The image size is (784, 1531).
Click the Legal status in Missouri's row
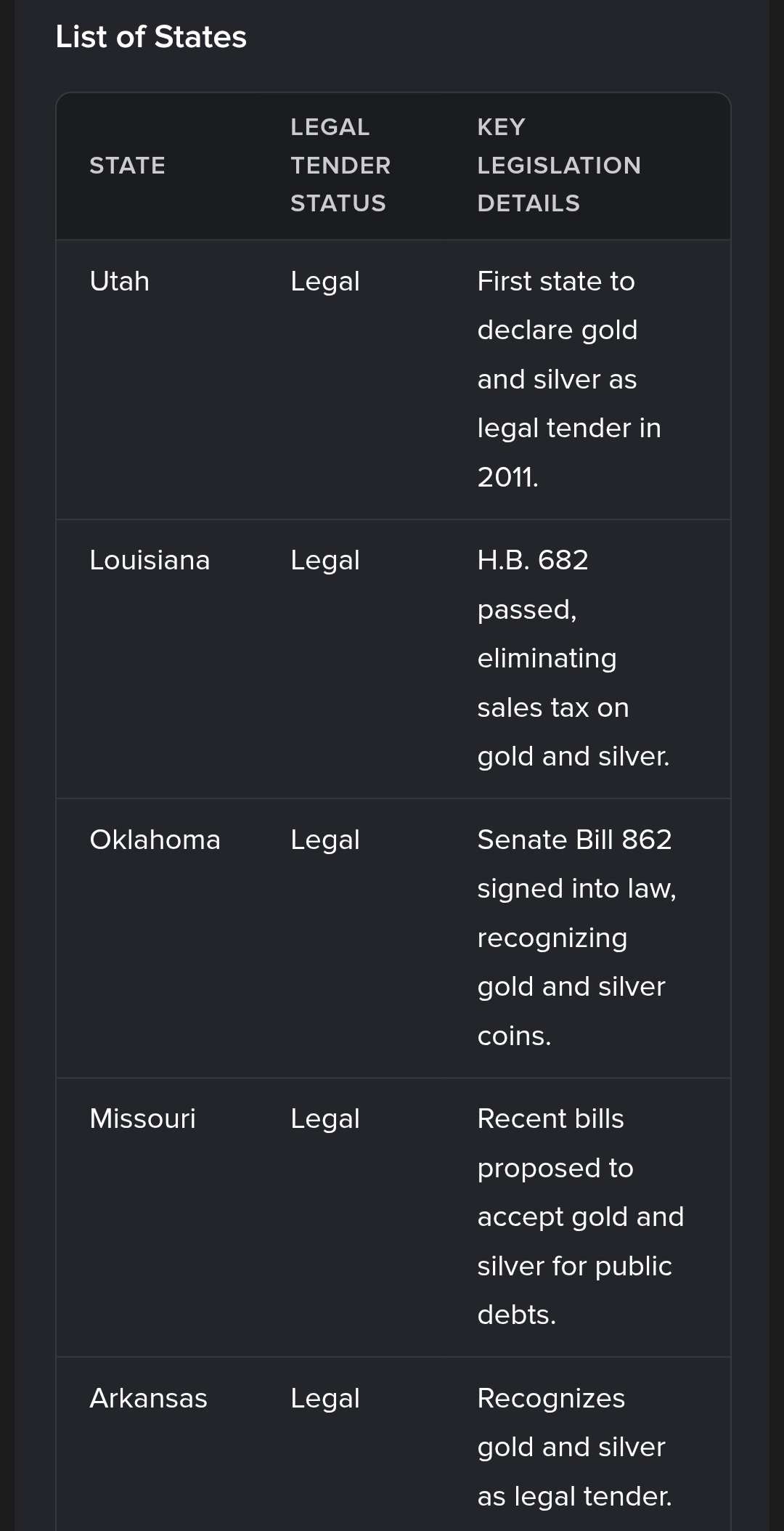pos(324,1118)
